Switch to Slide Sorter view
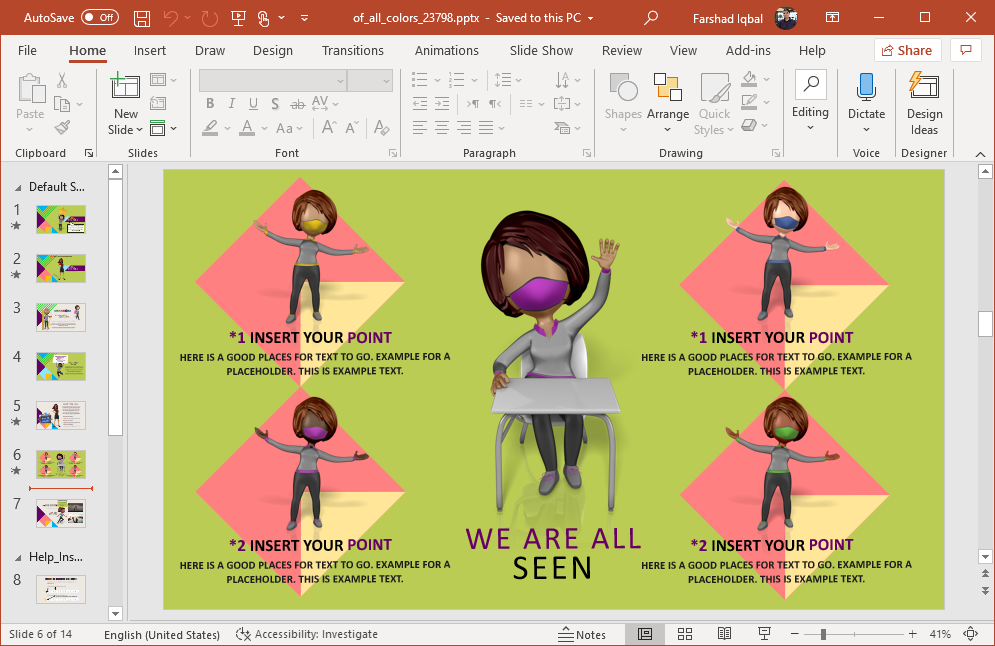 click(x=685, y=634)
